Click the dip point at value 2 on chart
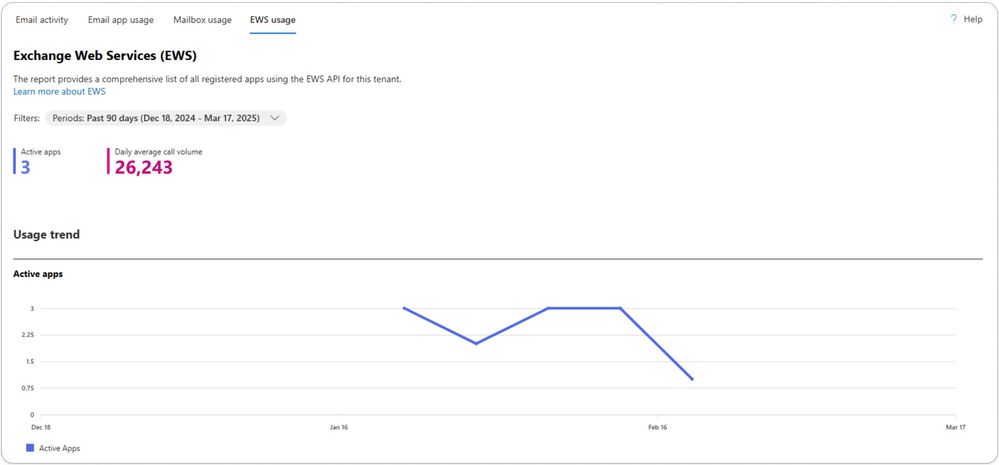 click(x=476, y=344)
